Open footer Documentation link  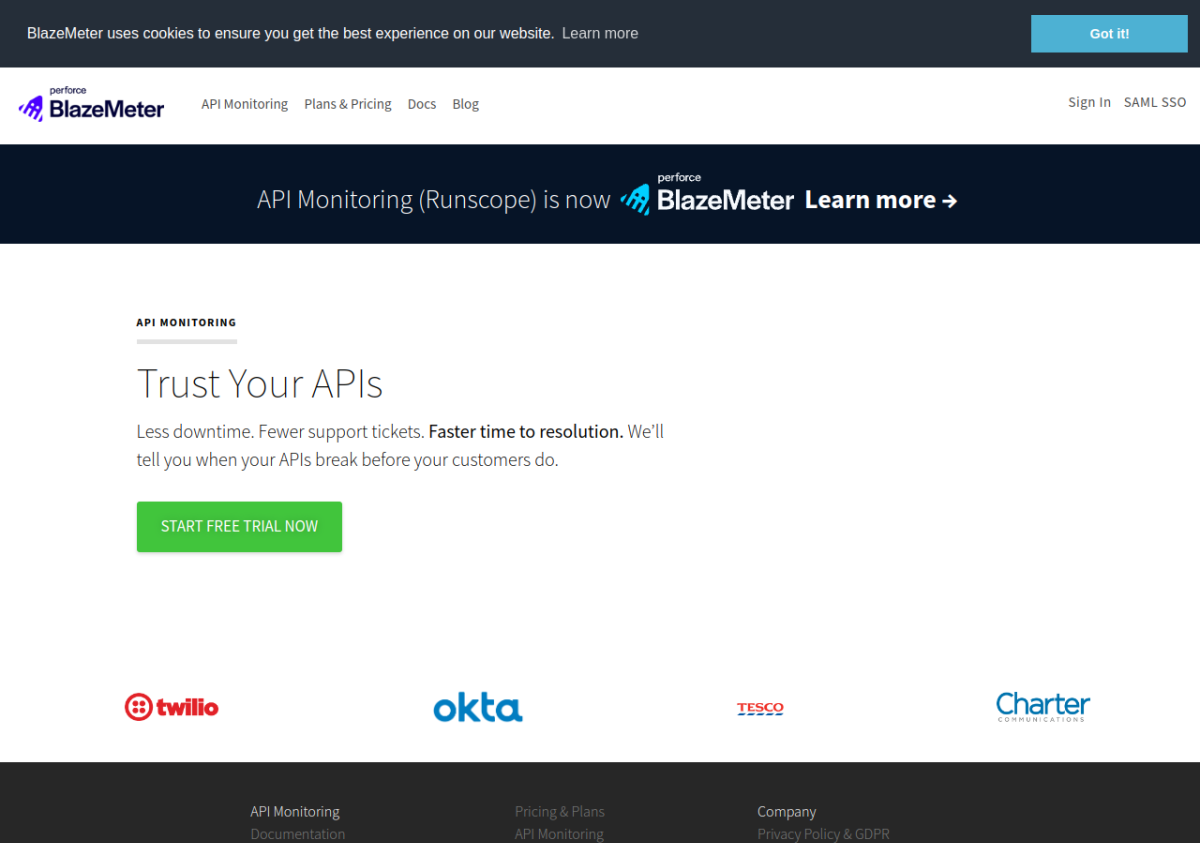click(x=298, y=834)
